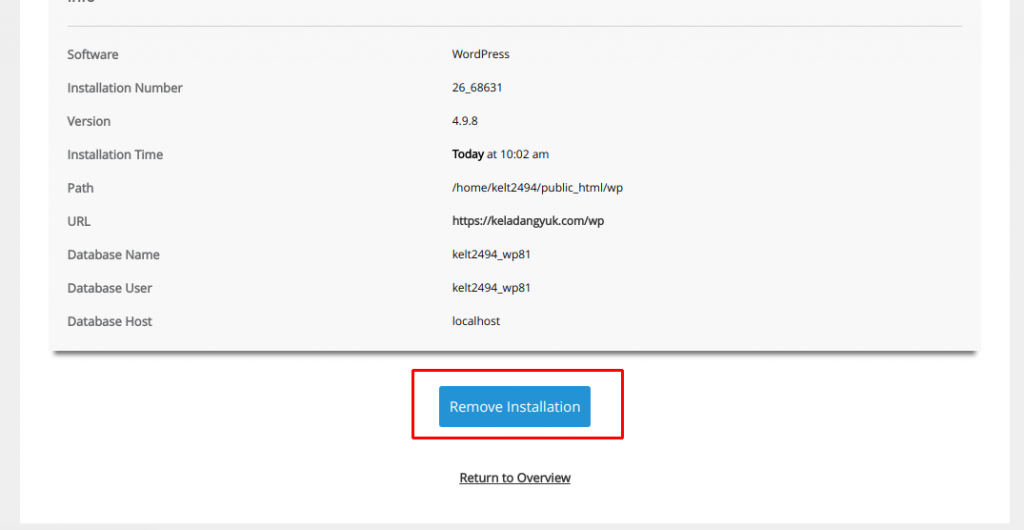The width and height of the screenshot is (1024, 530).
Task: Select version value 4.9.8
Action: coord(465,121)
